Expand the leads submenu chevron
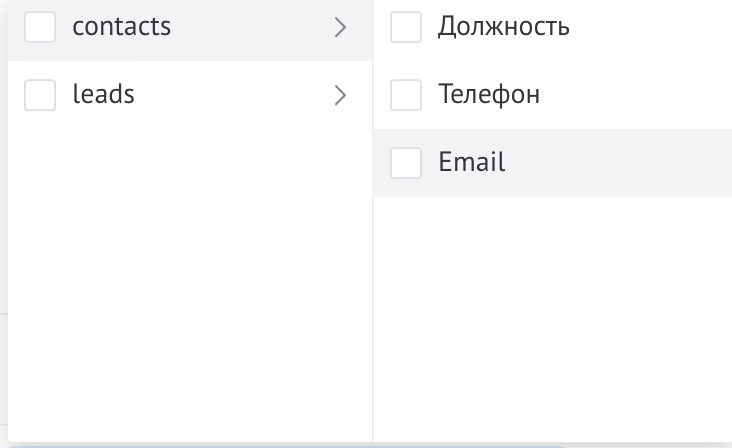732x448 pixels. coord(340,95)
